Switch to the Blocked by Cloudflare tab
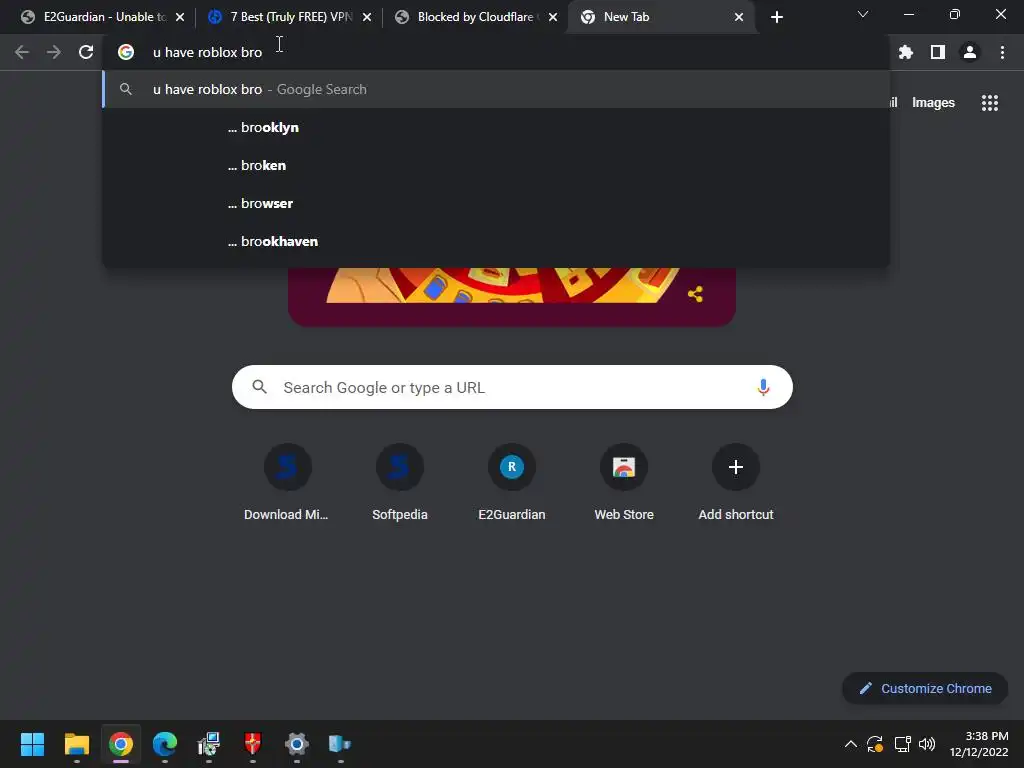The height and width of the screenshot is (768, 1024). tap(475, 17)
